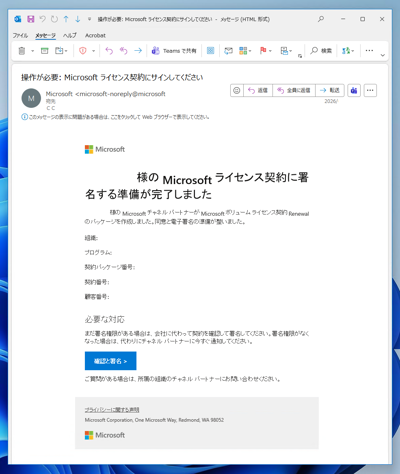The width and height of the screenshot is (400, 474).
Task: Click the Microsoft logo at email top
Action: pyautogui.click(x=105, y=149)
